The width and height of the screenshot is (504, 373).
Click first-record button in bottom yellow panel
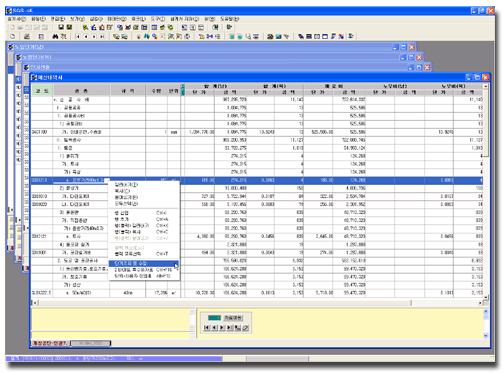(206, 328)
